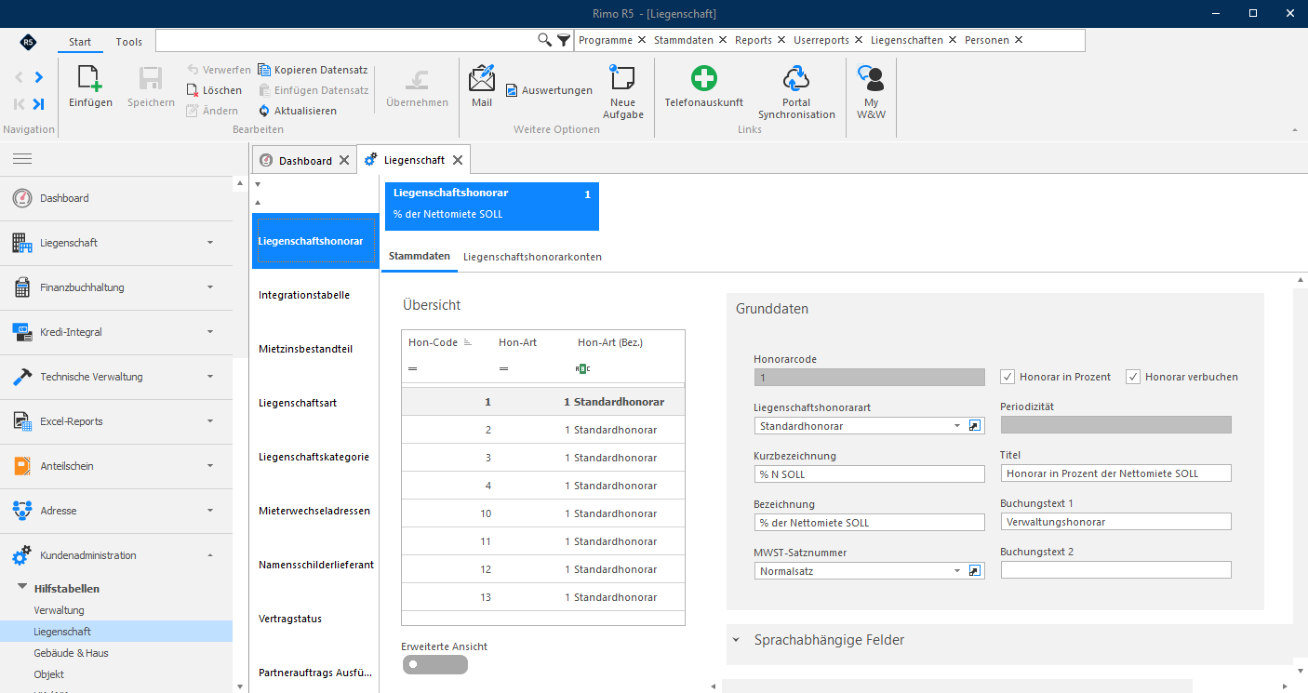The image size is (1308, 693).
Task: Close the Liegenschaft document tab
Action: tap(458, 160)
